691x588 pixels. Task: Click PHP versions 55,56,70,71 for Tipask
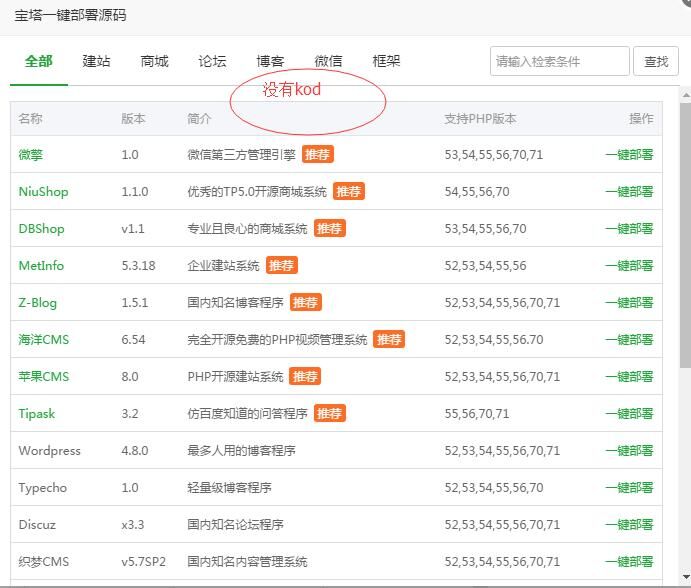[477, 414]
